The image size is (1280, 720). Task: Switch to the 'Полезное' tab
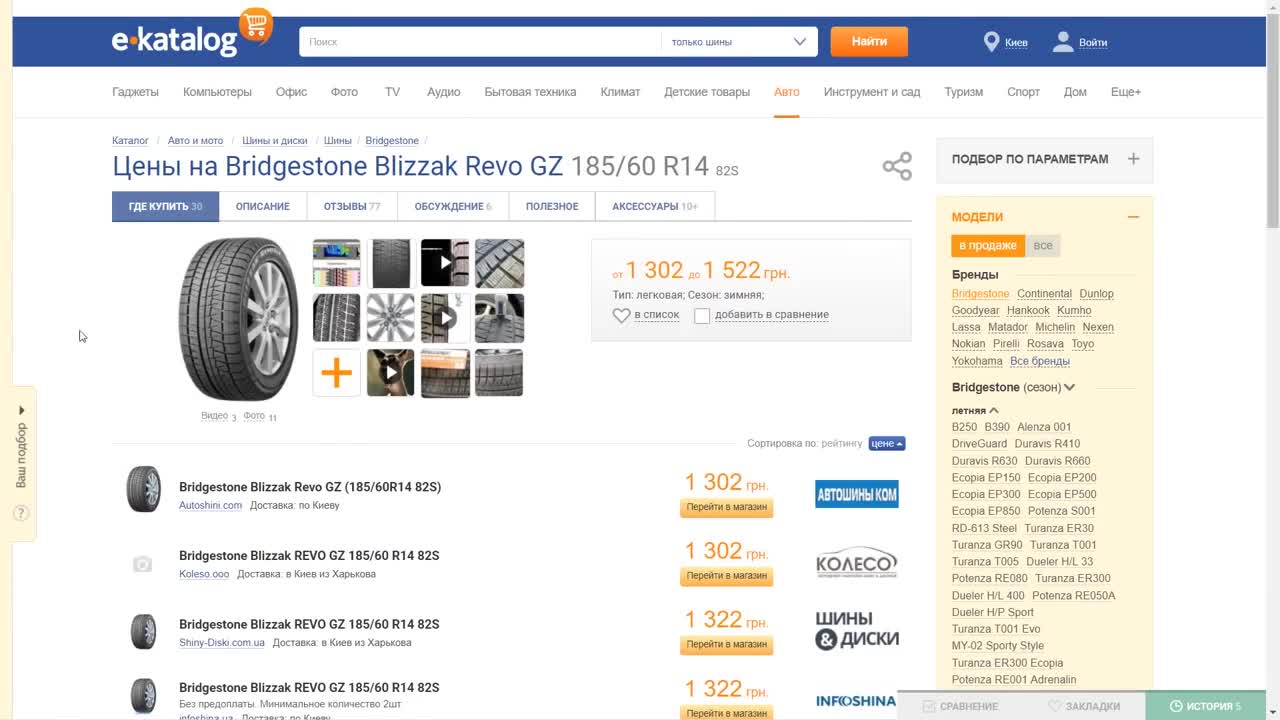point(552,206)
